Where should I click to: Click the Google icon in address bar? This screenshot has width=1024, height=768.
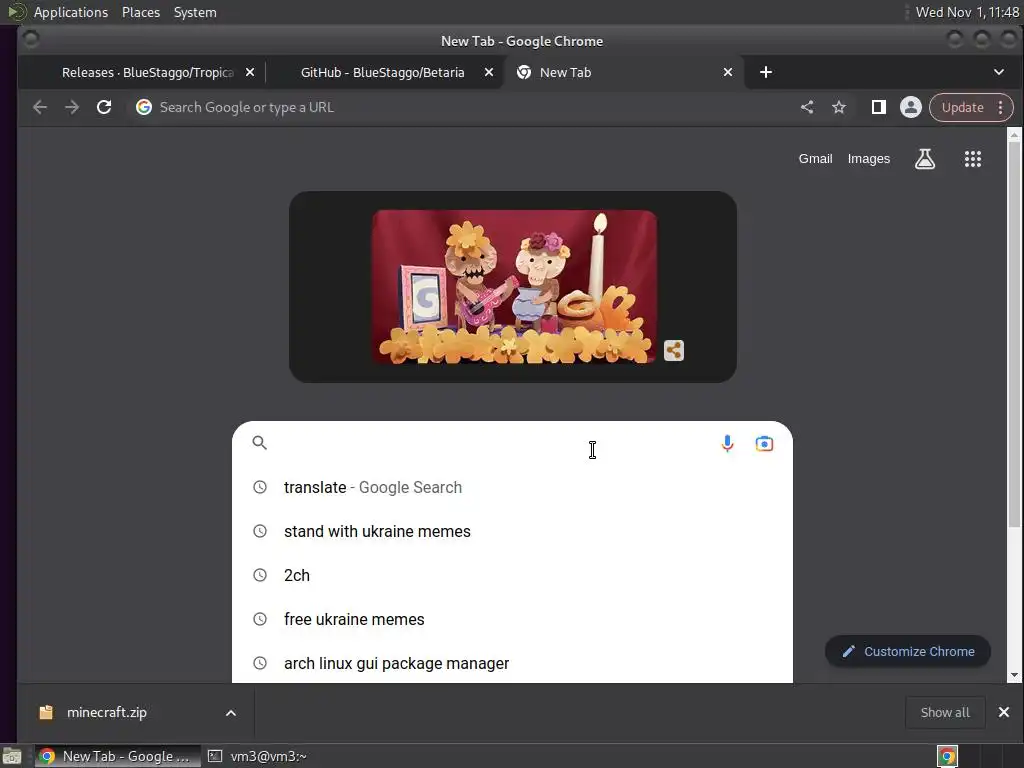[144, 107]
